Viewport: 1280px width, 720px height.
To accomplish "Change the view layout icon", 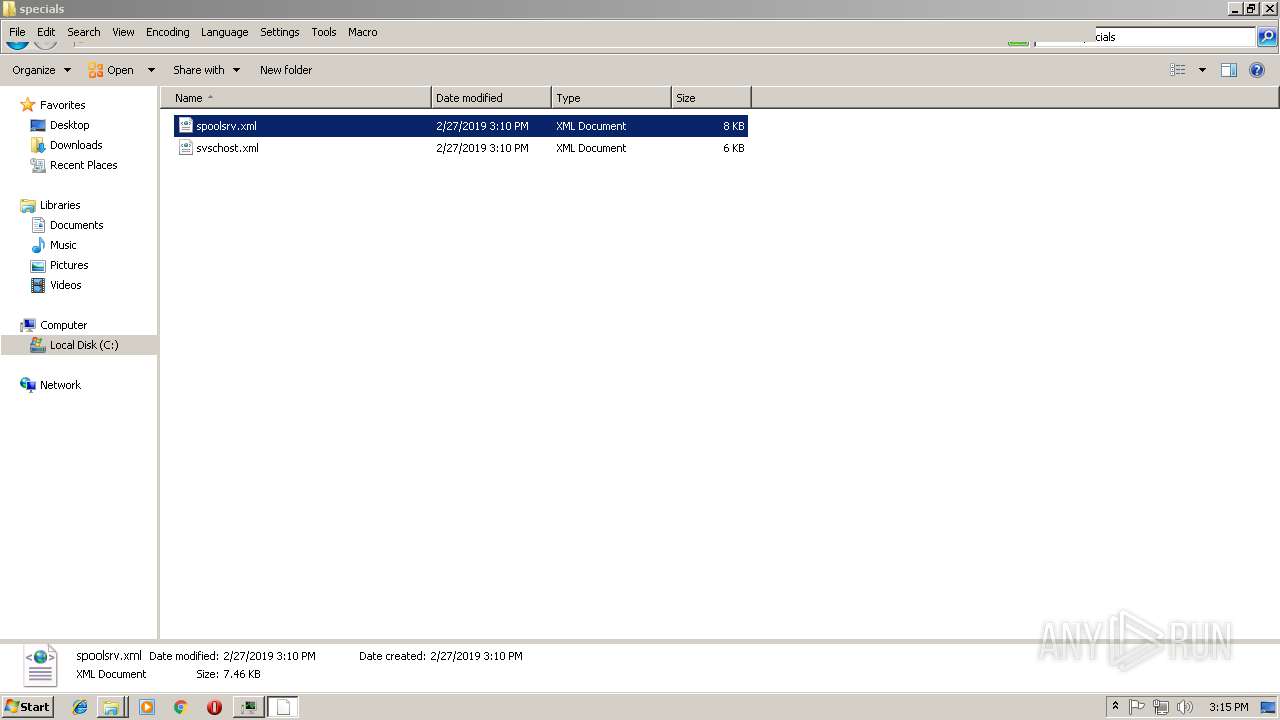I will click(x=1178, y=70).
